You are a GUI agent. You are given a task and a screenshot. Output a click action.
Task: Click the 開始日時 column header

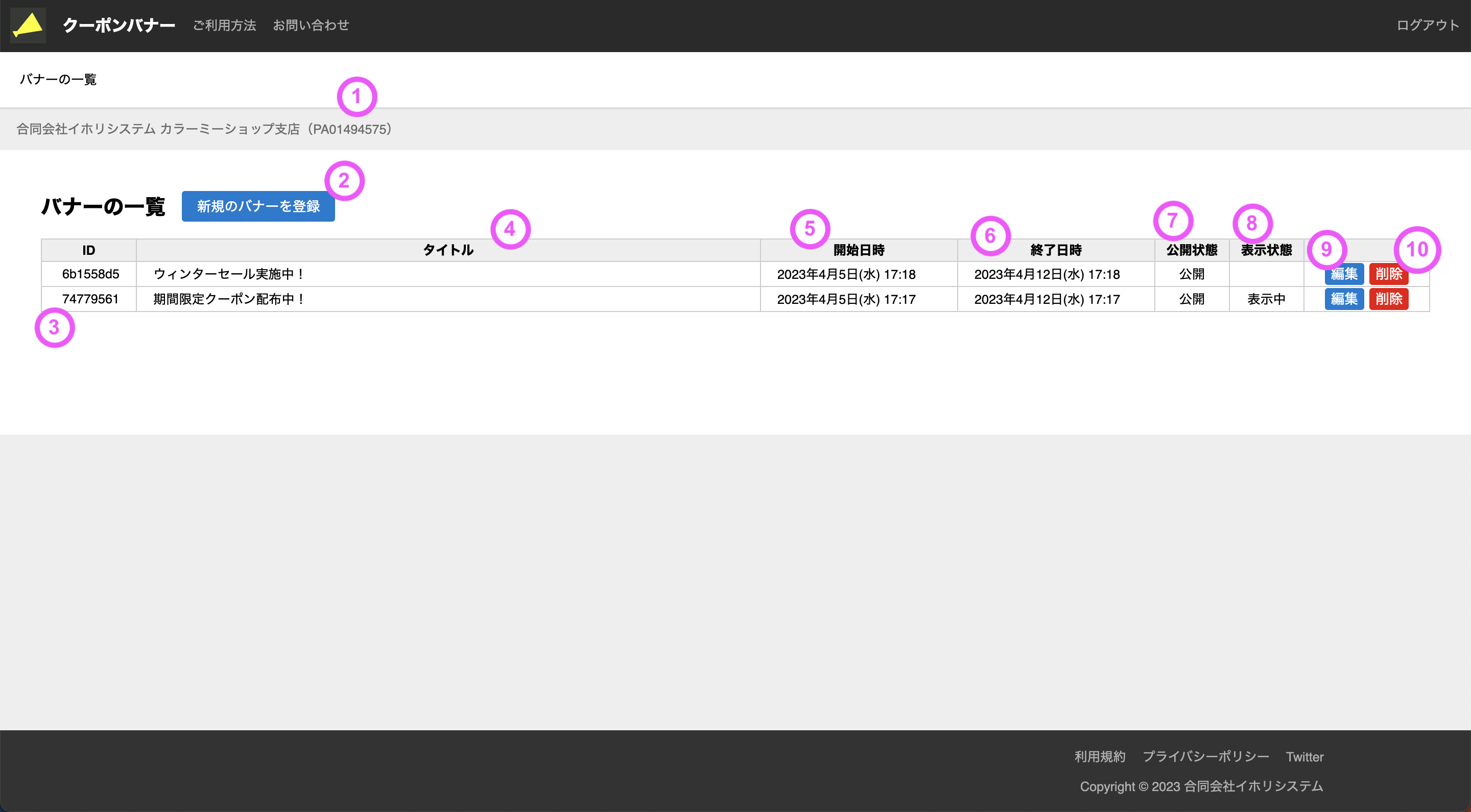(860, 250)
